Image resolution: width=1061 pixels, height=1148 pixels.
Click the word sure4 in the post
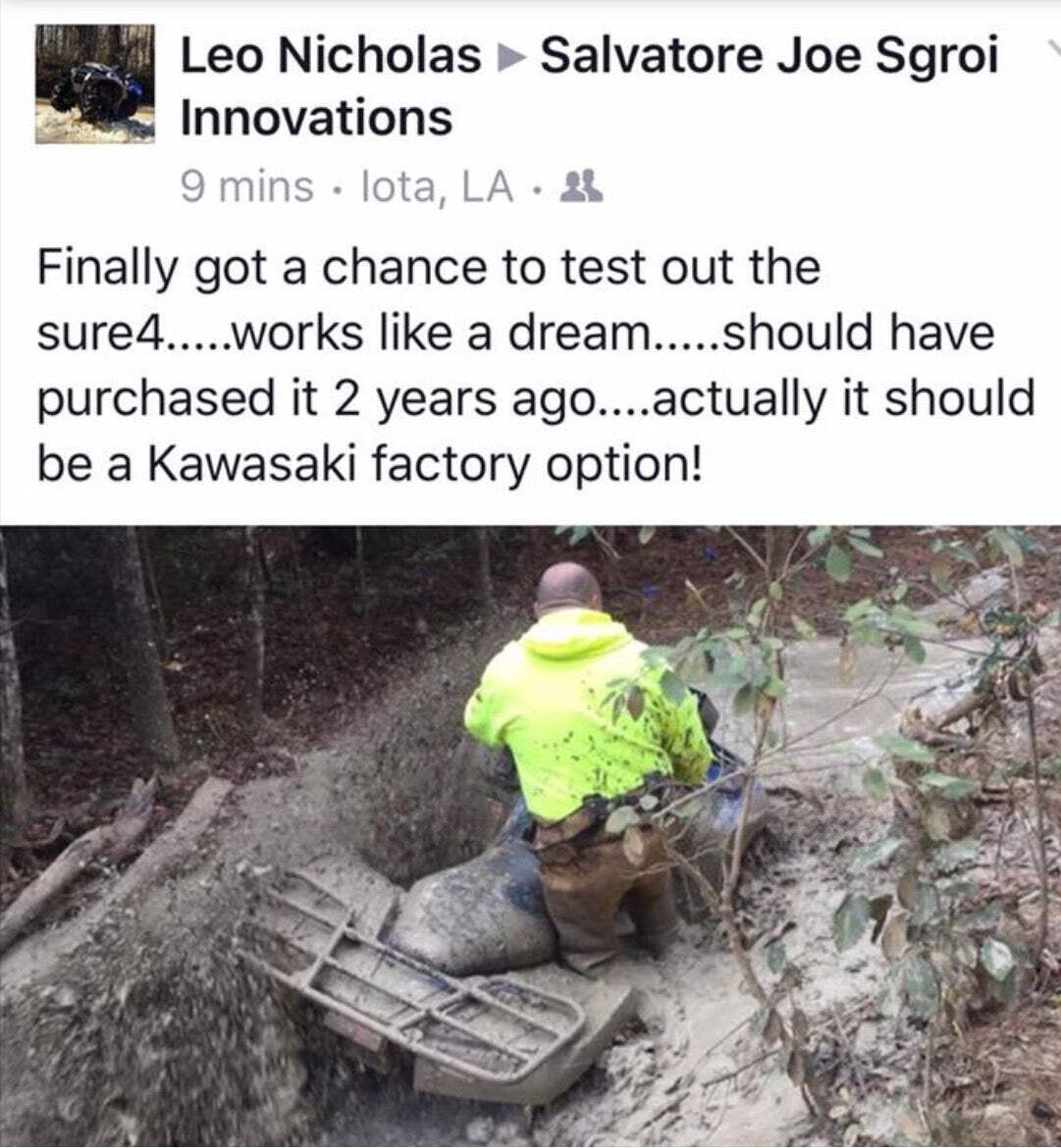[x=102, y=334]
